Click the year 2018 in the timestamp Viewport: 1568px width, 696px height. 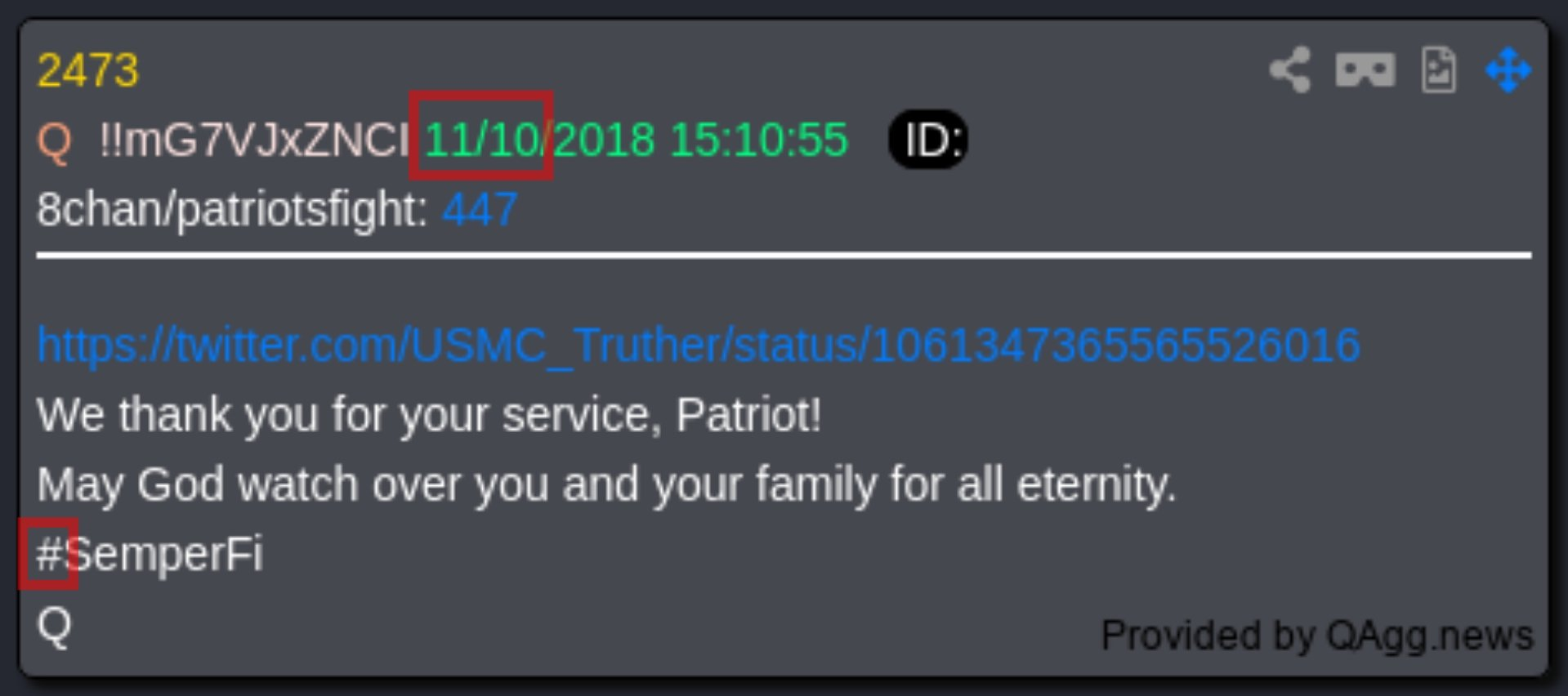coord(605,140)
